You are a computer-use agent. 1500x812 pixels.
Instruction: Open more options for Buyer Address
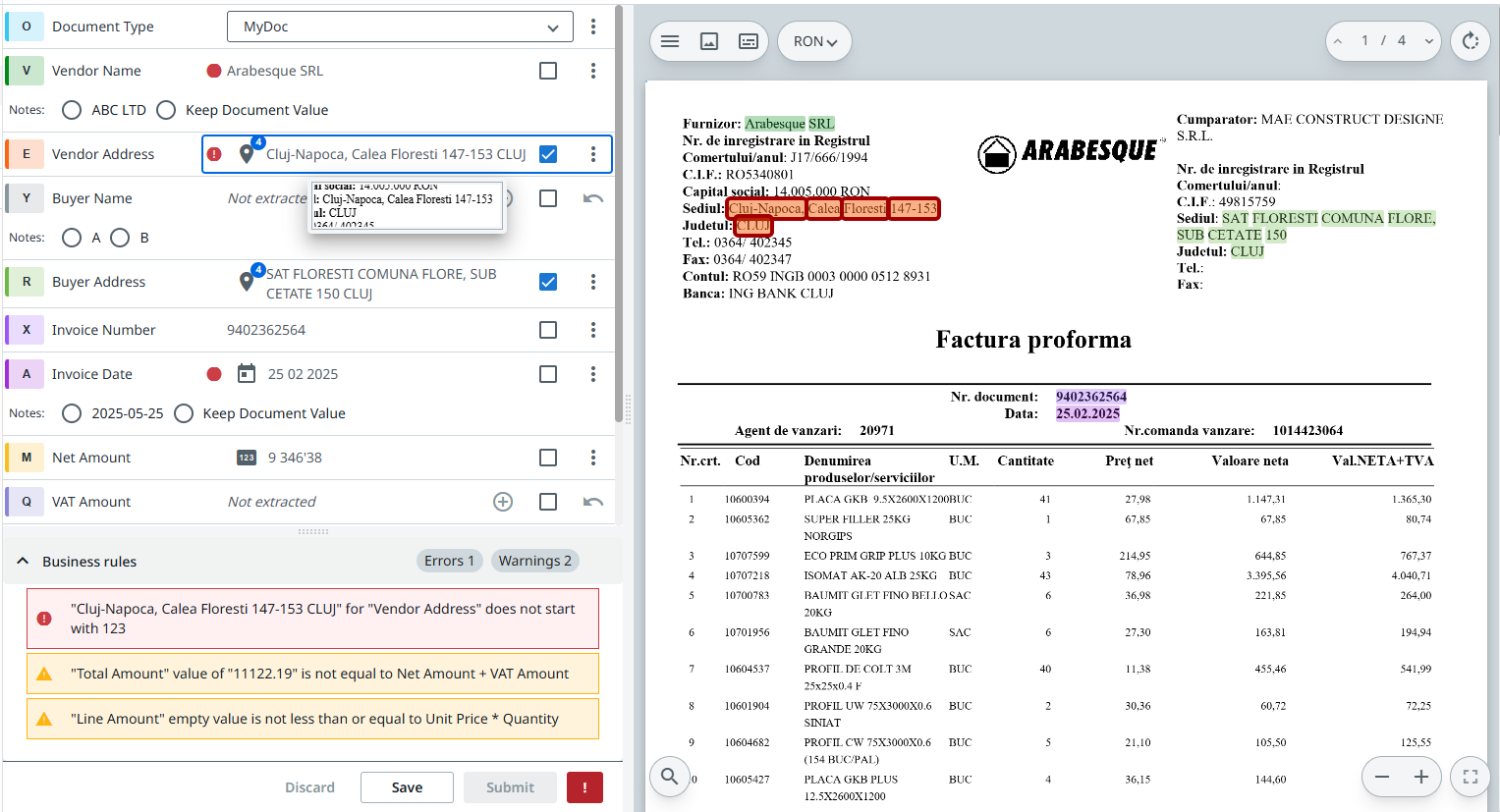point(593,282)
